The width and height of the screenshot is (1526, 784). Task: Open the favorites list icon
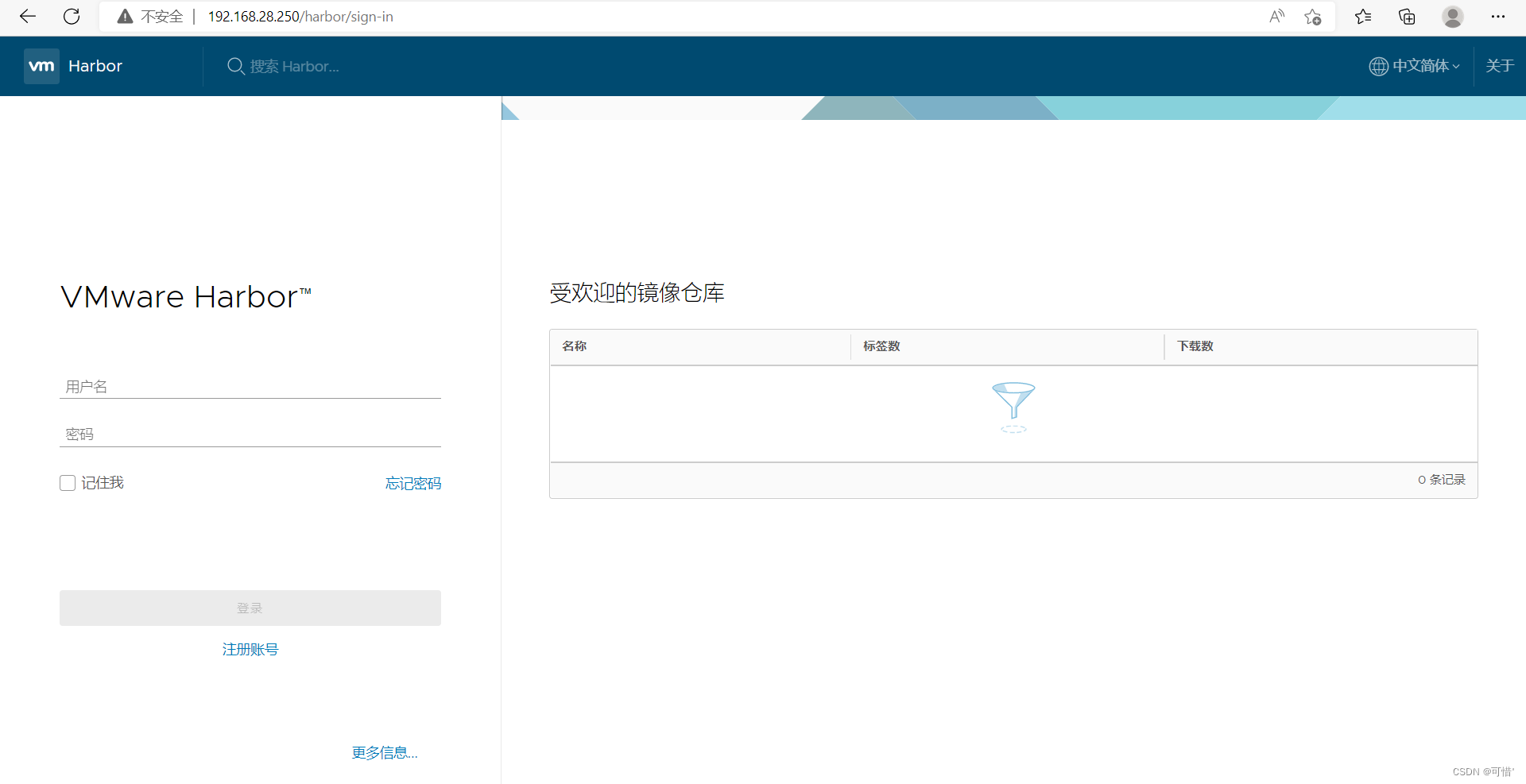[1363, 17]
